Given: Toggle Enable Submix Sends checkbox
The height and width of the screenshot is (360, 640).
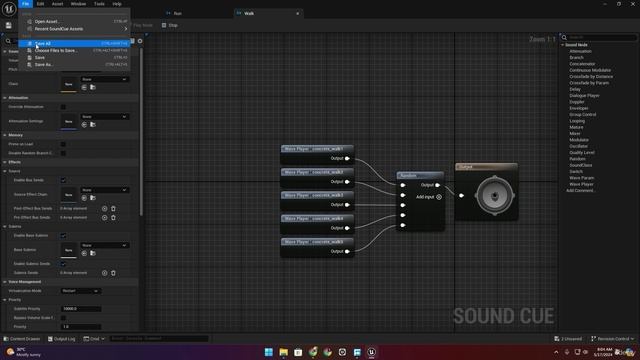Looking at the screenshot, I should pos(63,264).
